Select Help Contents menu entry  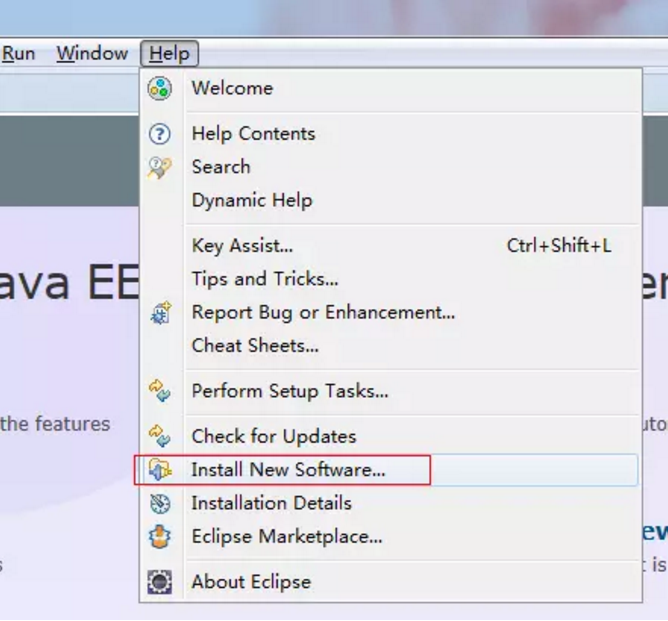[390, 134]
